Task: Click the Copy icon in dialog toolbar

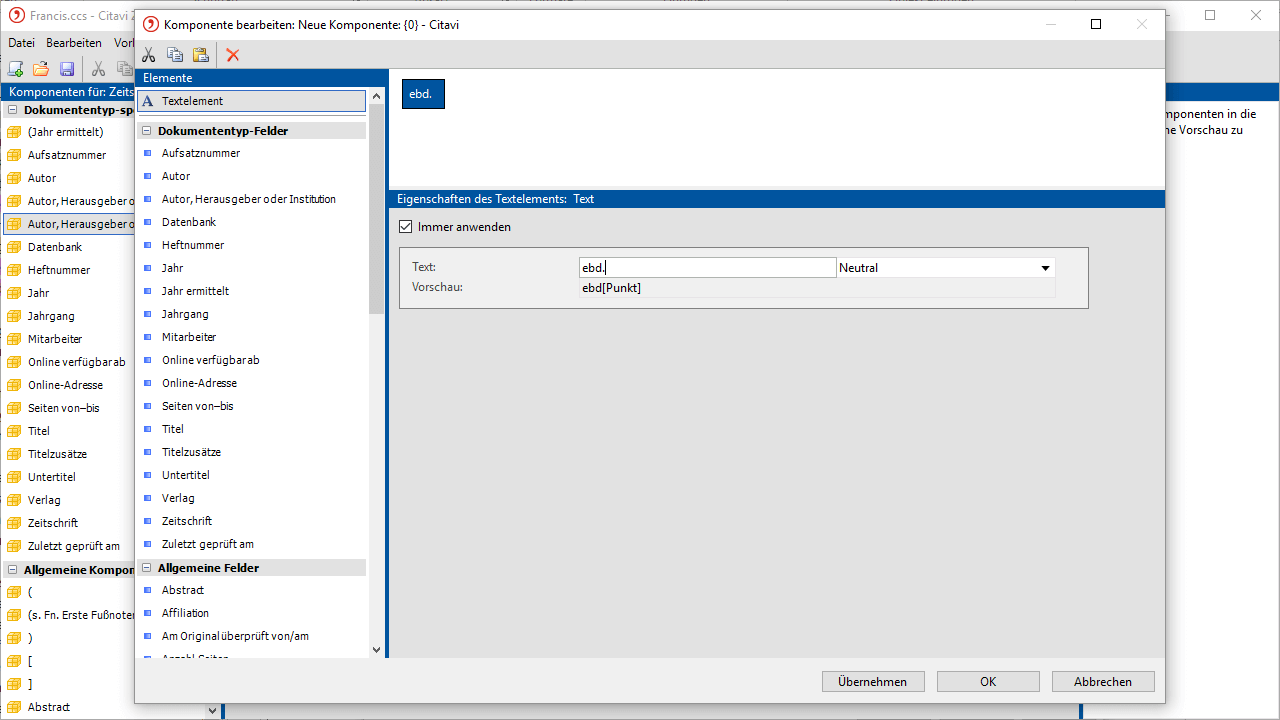Action: point(175,55)
